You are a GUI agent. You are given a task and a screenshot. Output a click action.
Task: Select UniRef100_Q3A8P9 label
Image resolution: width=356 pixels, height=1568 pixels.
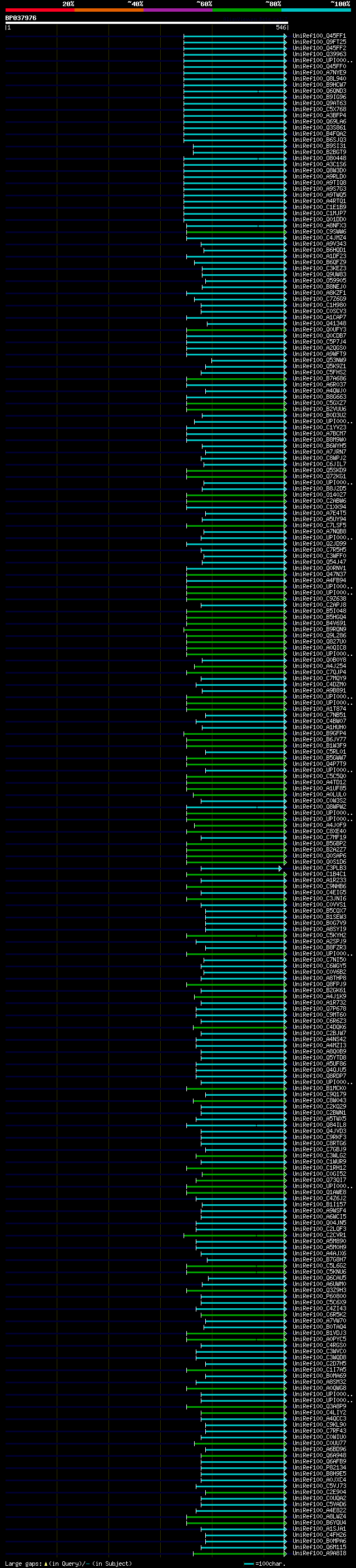coord(319,1406)
